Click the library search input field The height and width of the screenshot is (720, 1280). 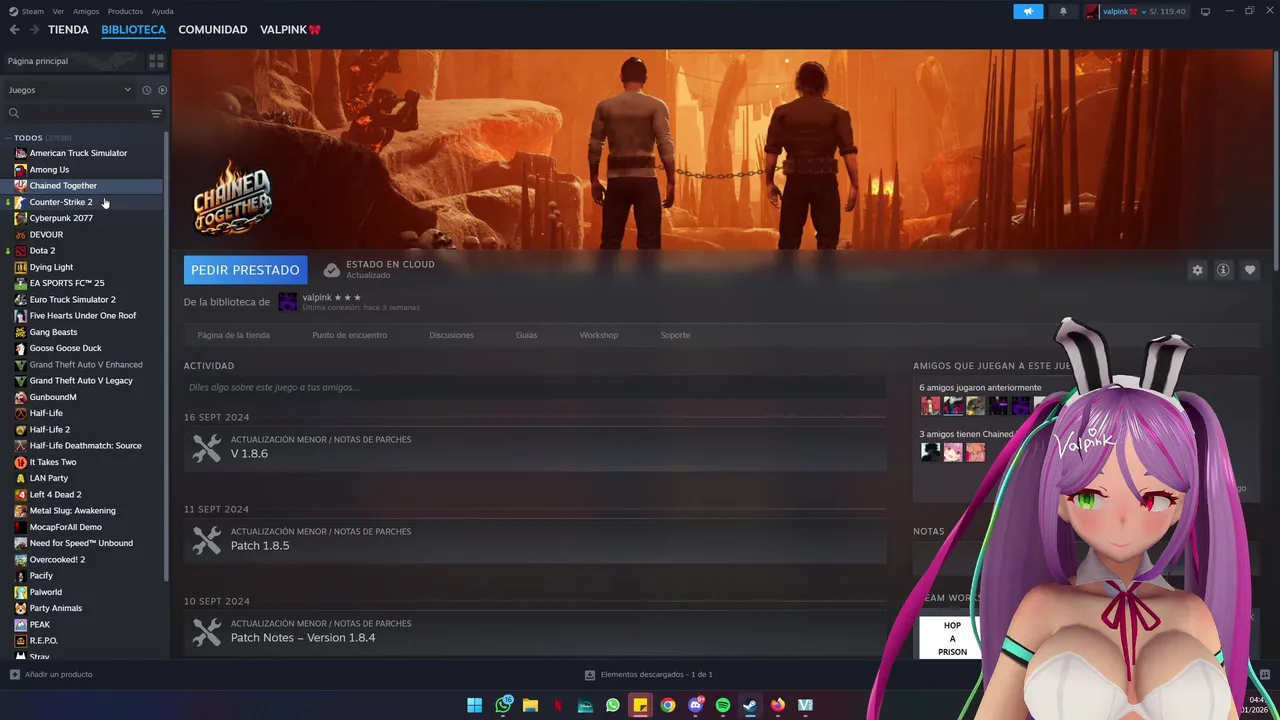[x=85, y=113]
